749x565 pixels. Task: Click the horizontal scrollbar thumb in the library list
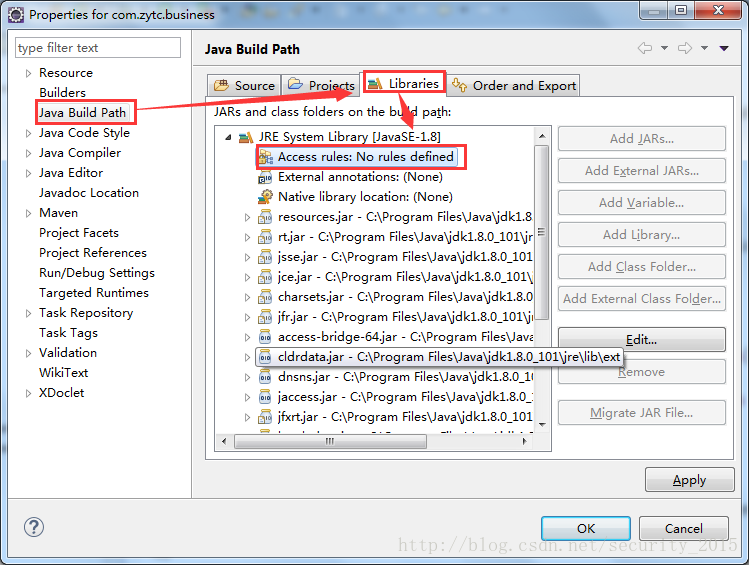pyautogui.click(x=330, y=442)
